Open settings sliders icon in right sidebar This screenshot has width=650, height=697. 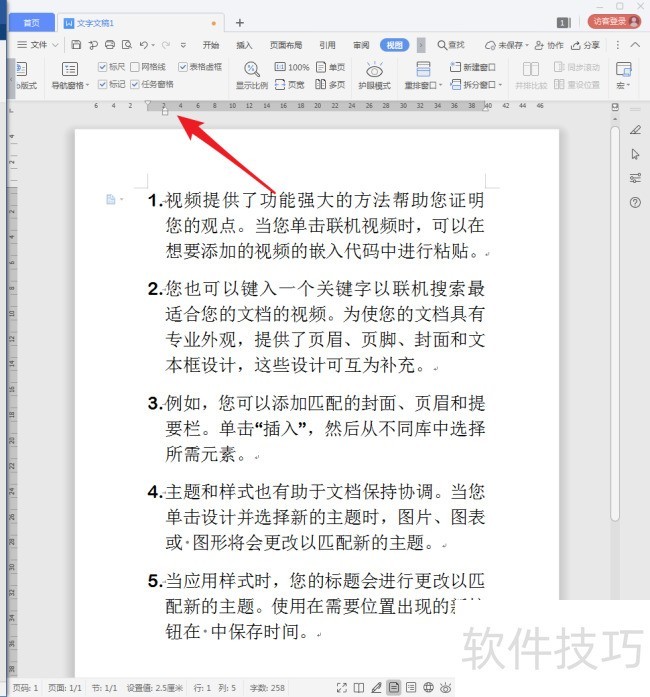pos(635,178)
